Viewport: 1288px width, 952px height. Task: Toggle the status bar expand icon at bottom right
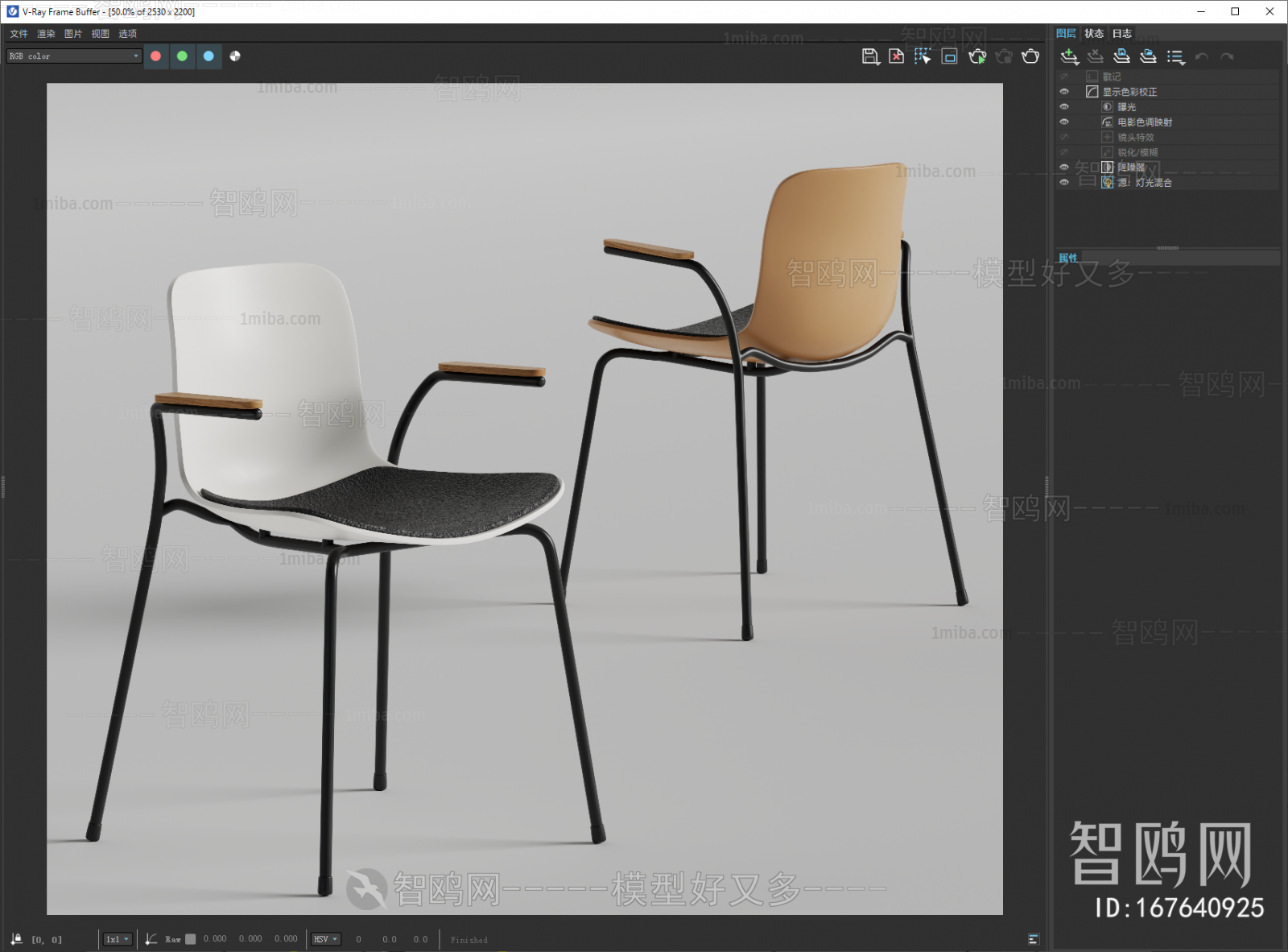pyautogui.click(x=1034, y=939)
